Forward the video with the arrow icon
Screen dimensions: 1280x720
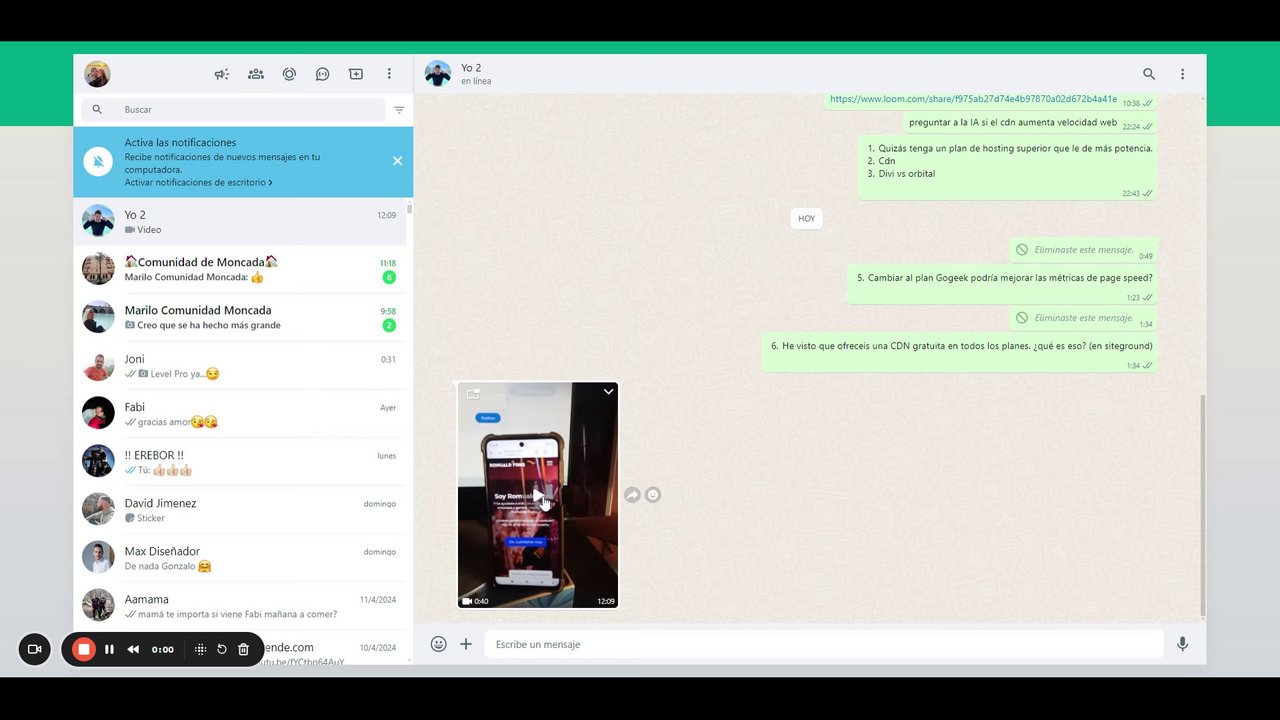point(632,495)
